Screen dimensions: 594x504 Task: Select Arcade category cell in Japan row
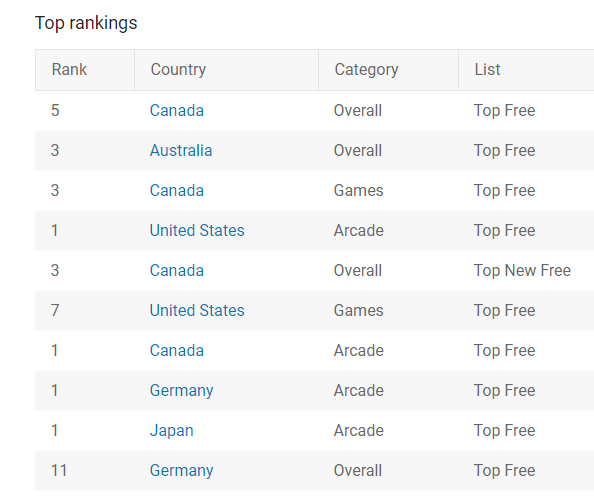[x=358, y=430]
